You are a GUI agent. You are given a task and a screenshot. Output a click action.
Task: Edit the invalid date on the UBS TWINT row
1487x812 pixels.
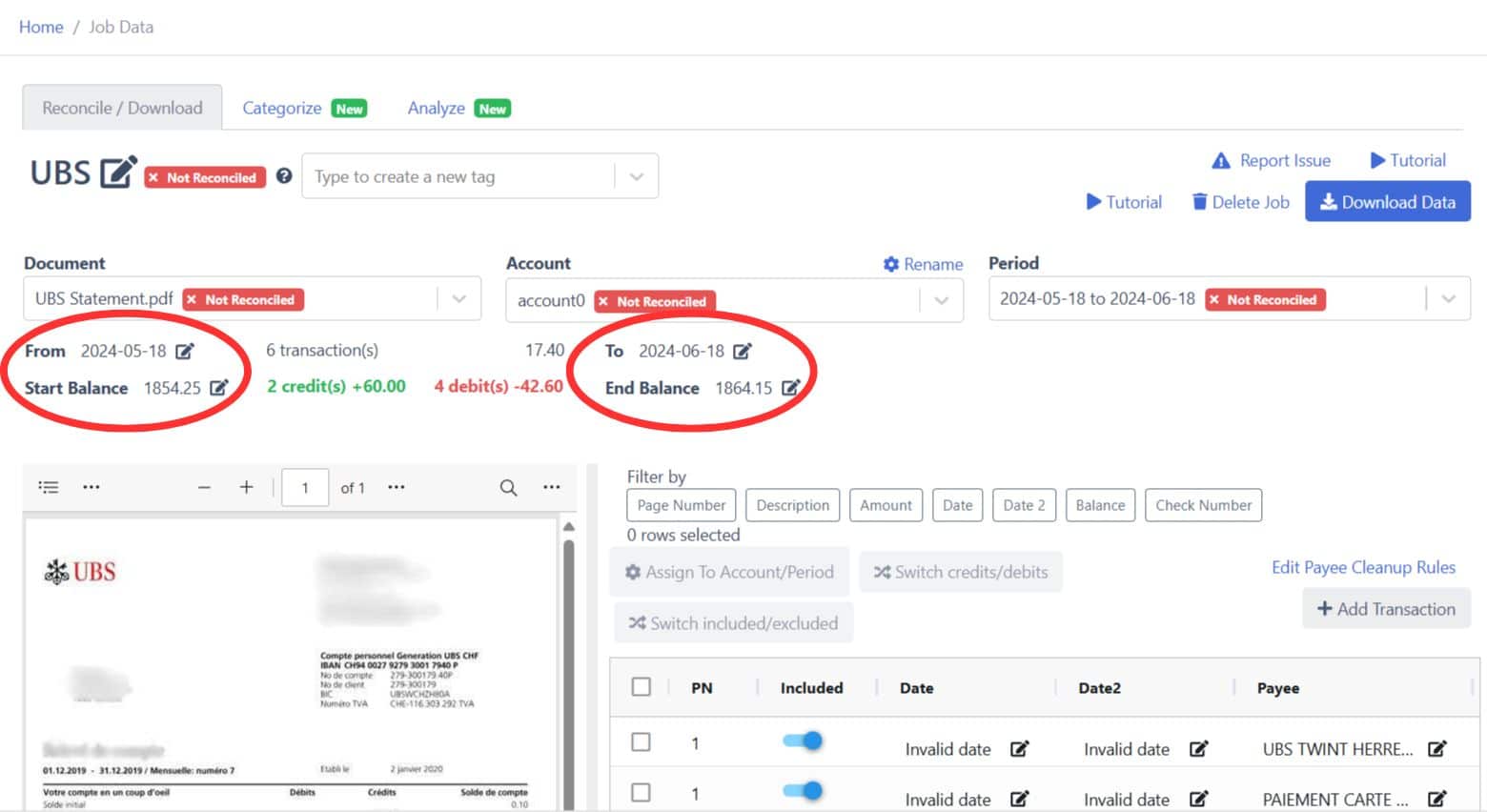1020,749
